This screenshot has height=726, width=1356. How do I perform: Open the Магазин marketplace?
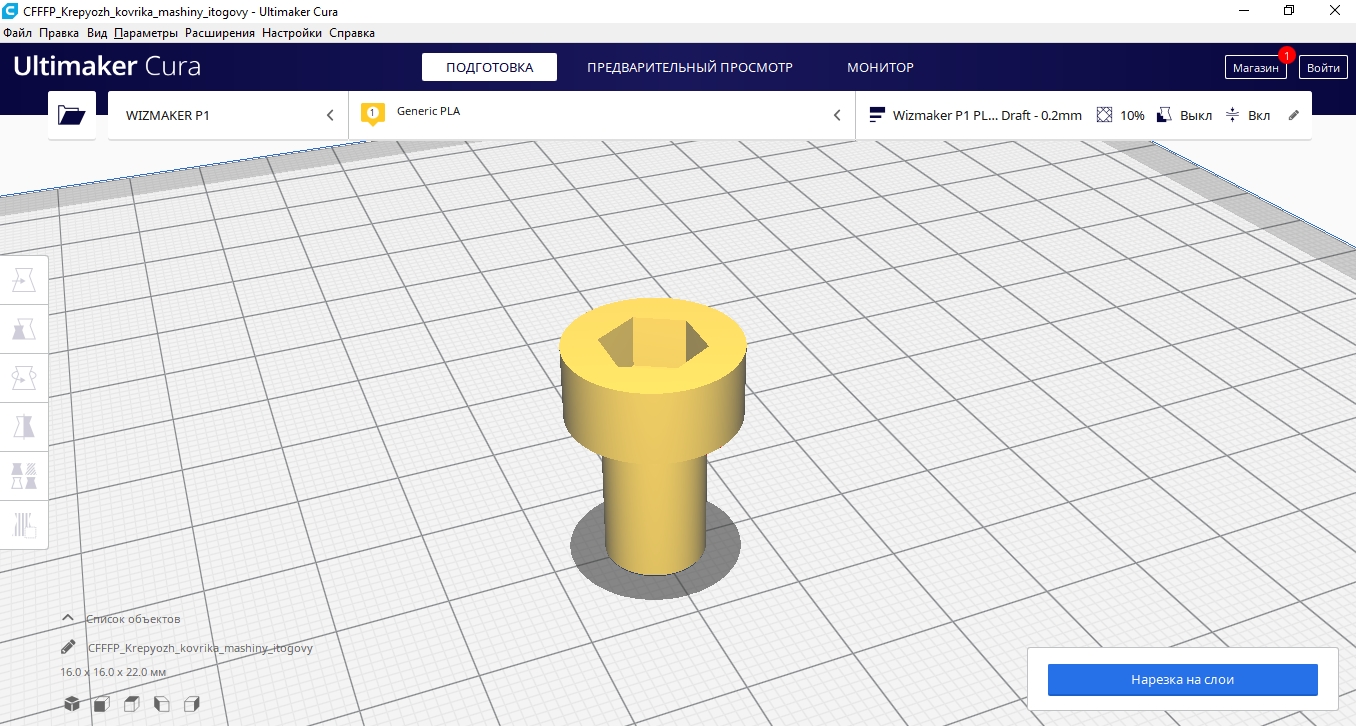(1256, 68)
